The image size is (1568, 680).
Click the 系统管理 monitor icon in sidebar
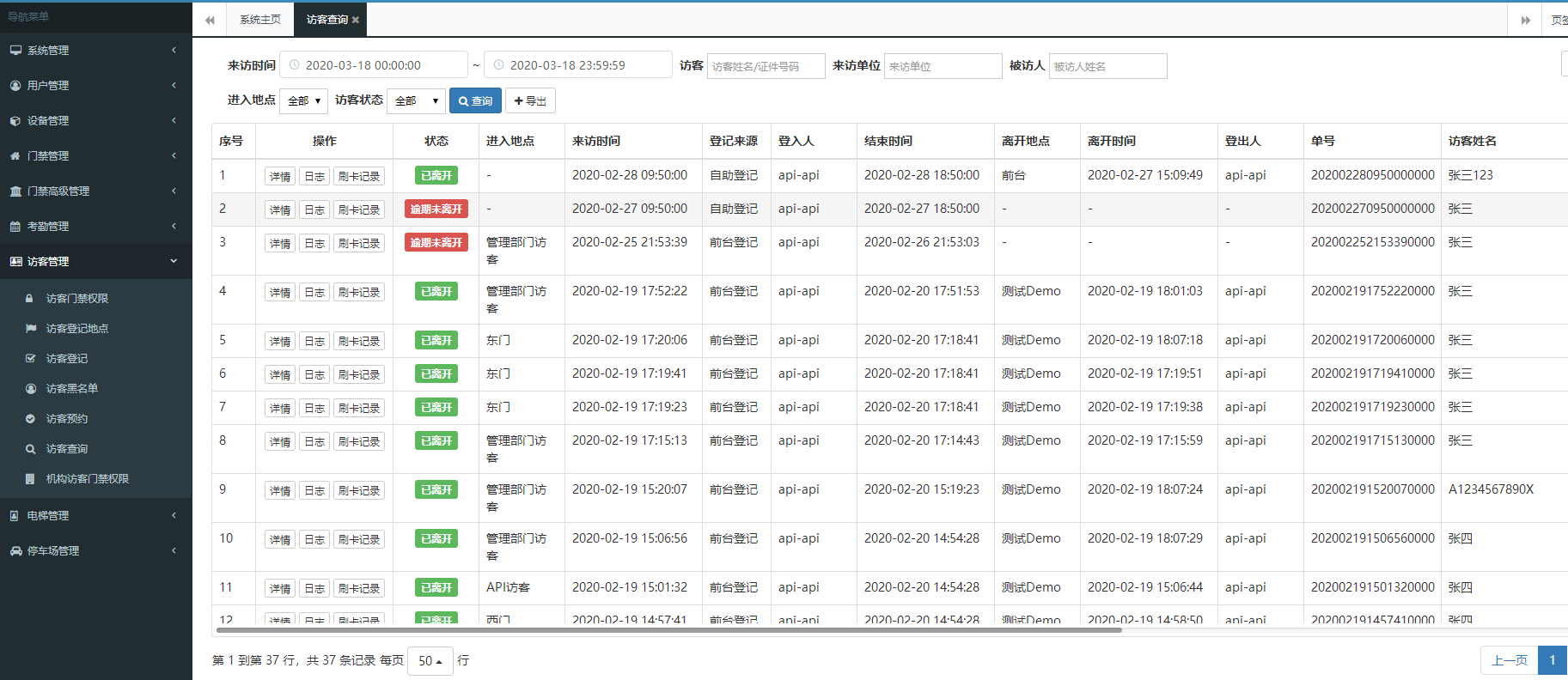15,51
